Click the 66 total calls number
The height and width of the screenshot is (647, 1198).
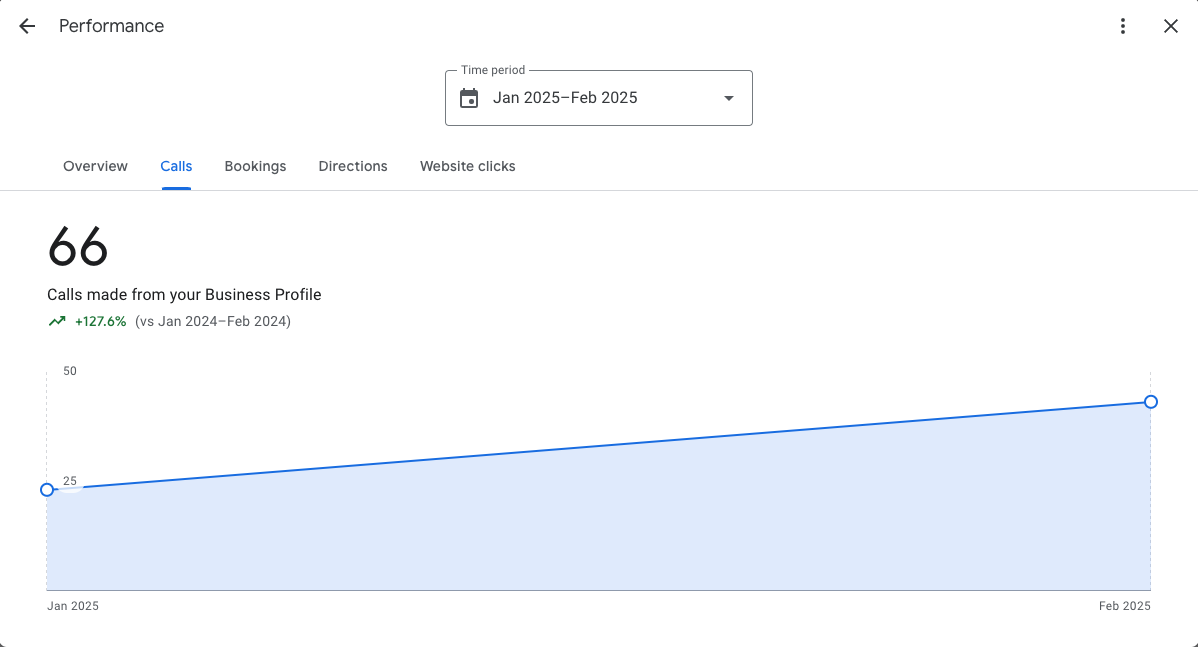[x=78, y=247]
